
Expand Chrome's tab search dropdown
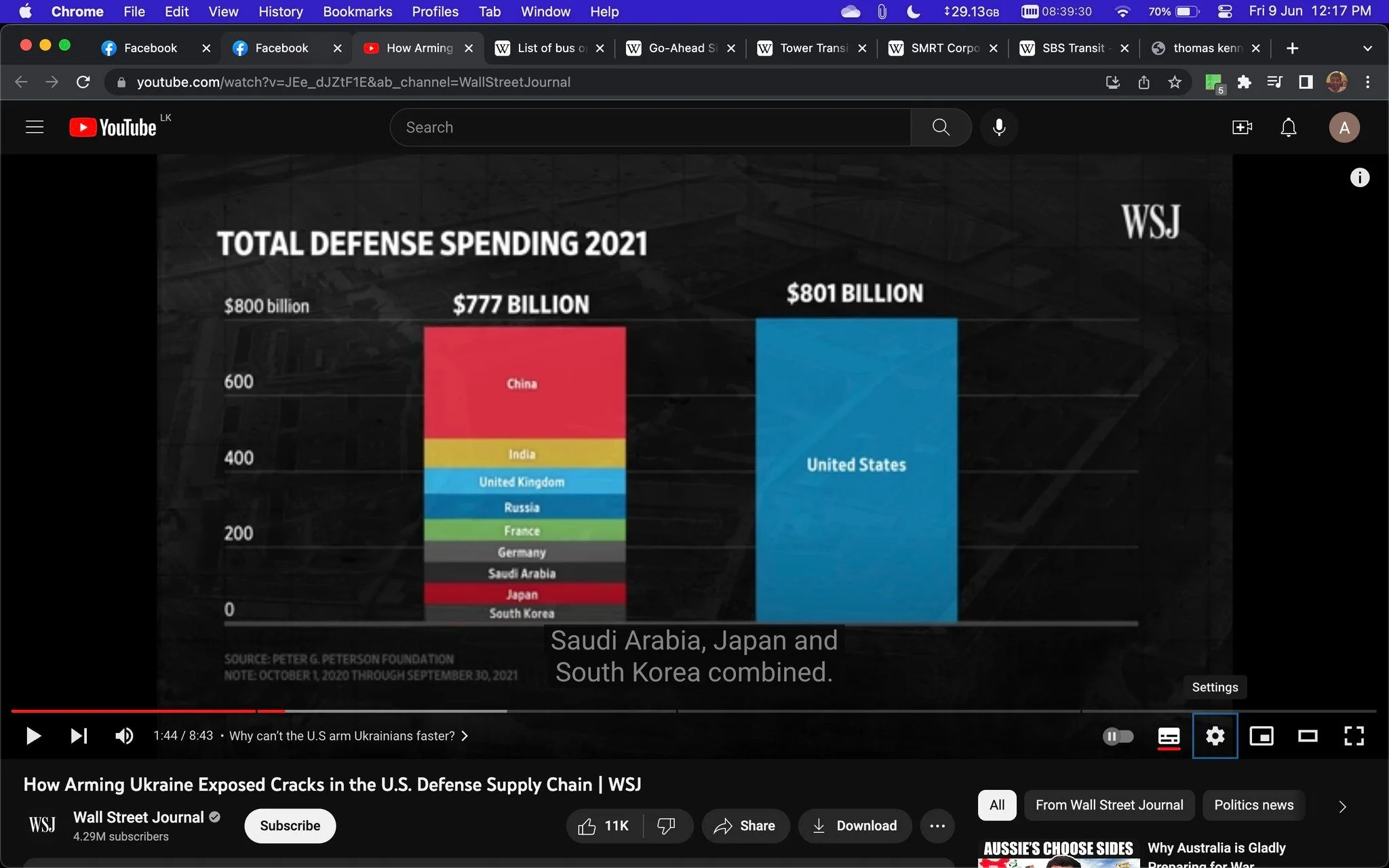(1367, 48)
